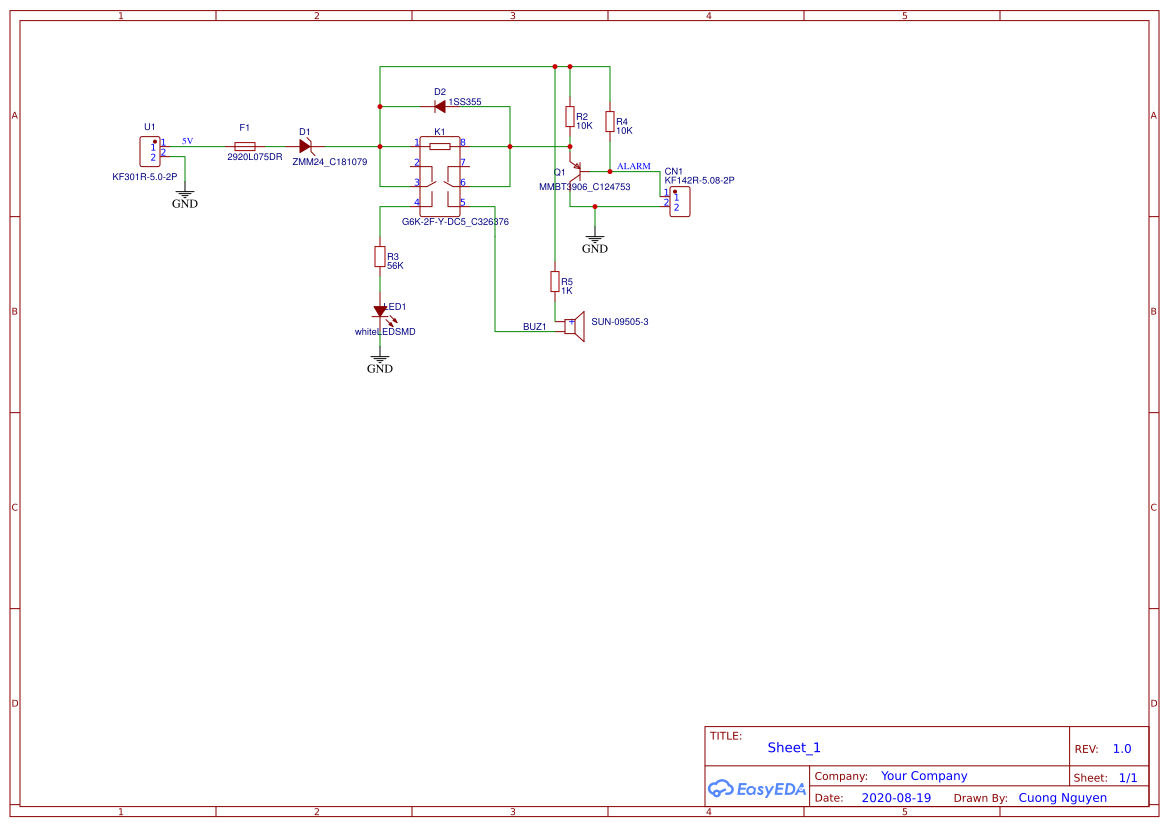Screen dimensions: 1169x827
Task: Click the 10K value beside R2
Action: coord(584,126)
